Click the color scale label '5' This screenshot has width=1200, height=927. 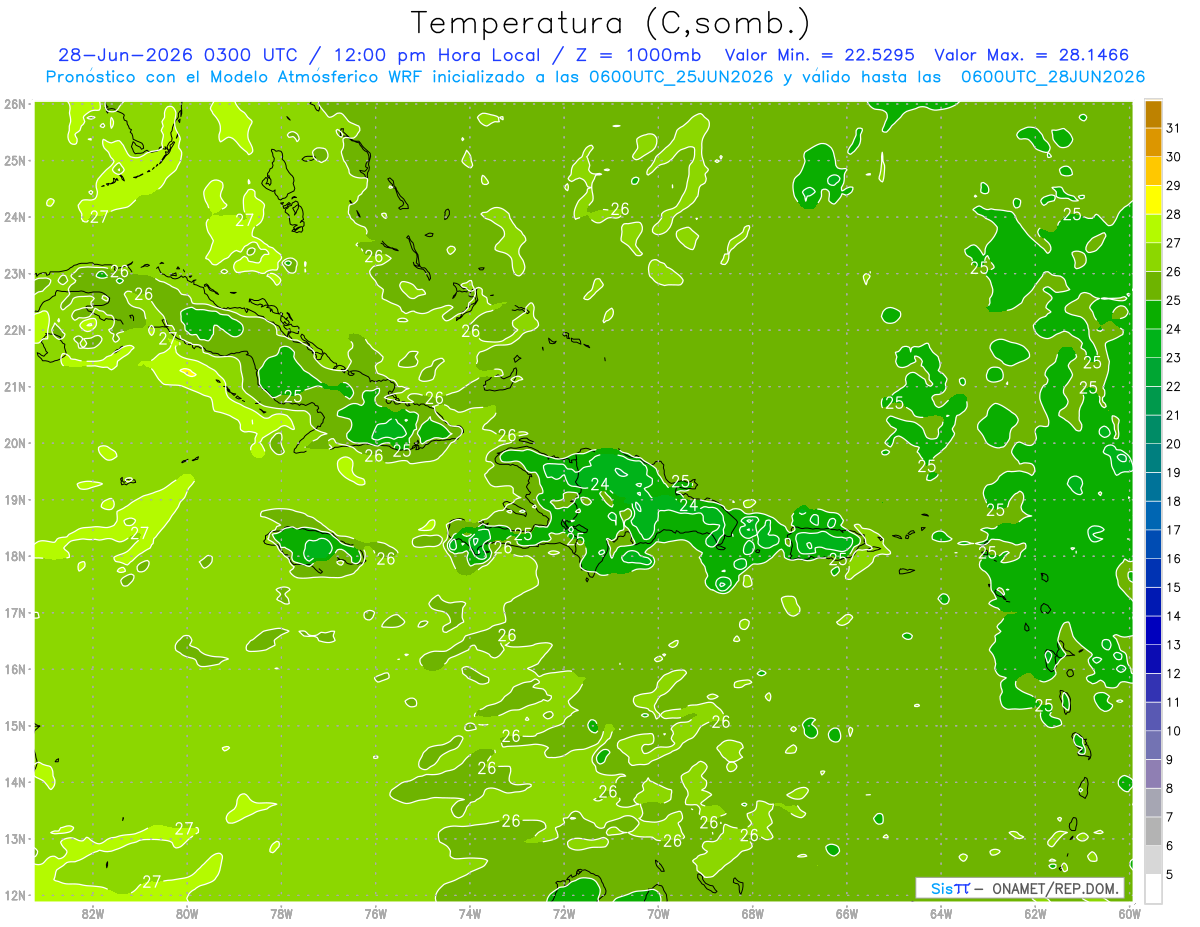coord(1171,874)
